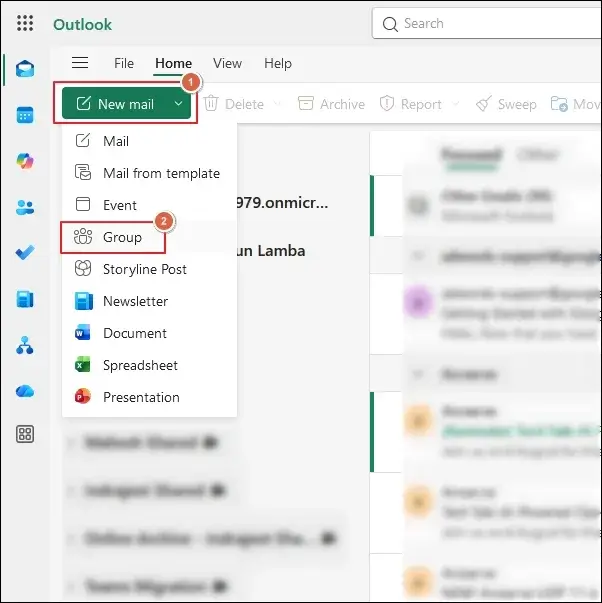602x603 pixels.
Task: Switch to the View tab
Action: tap(227, 63)
